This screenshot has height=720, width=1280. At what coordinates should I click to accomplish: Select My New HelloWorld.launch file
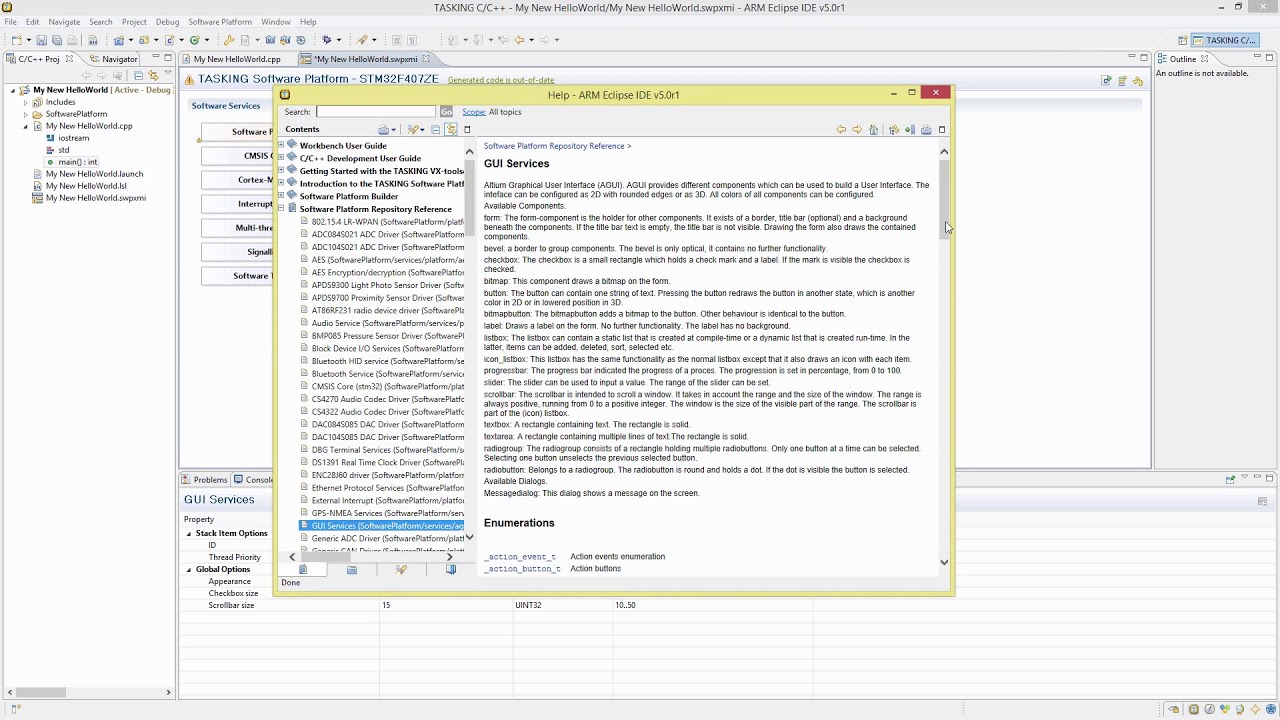coord(89,174)
